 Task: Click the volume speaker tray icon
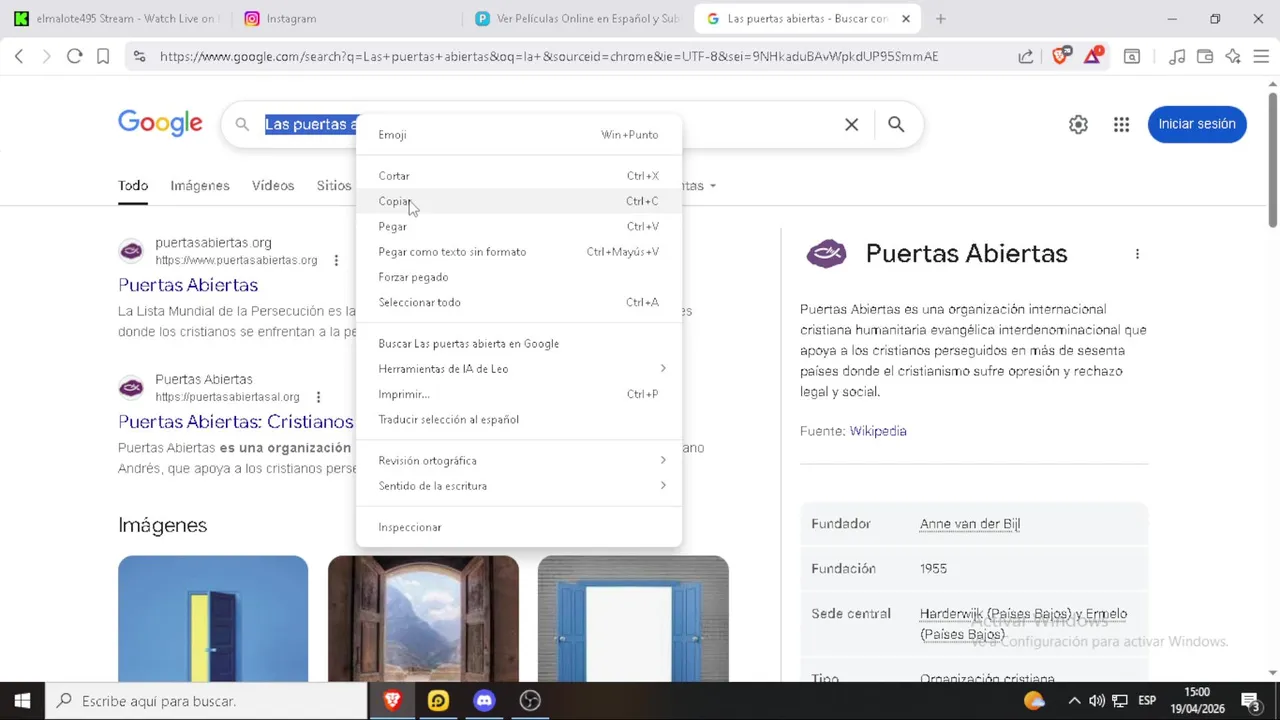[1097, 701]
